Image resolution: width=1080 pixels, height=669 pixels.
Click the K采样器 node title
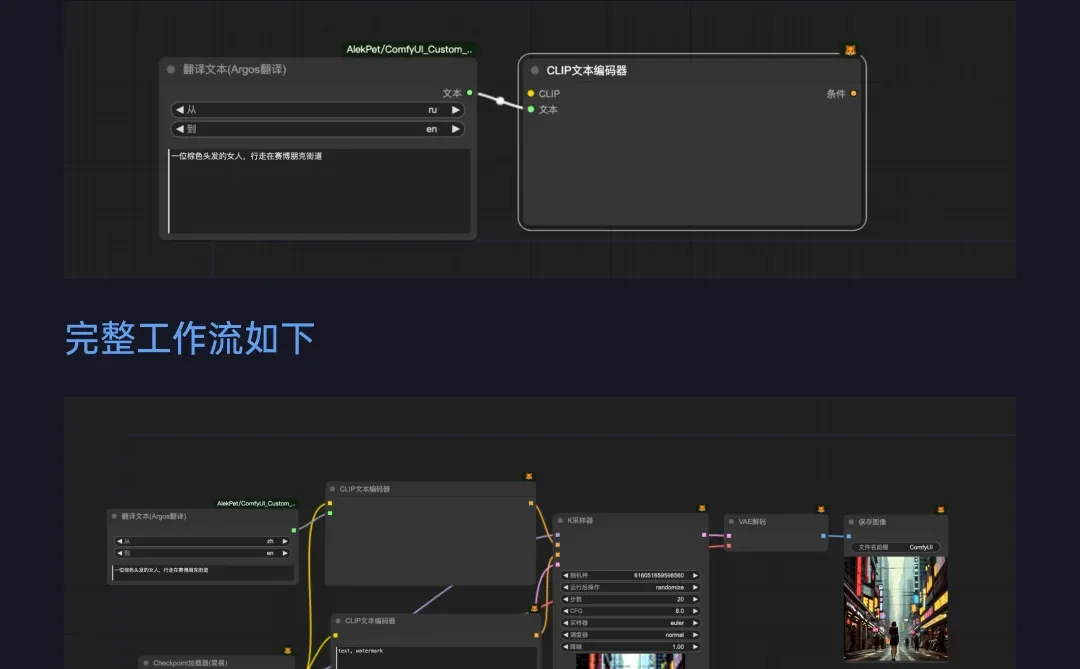click(x=580, y=520)
